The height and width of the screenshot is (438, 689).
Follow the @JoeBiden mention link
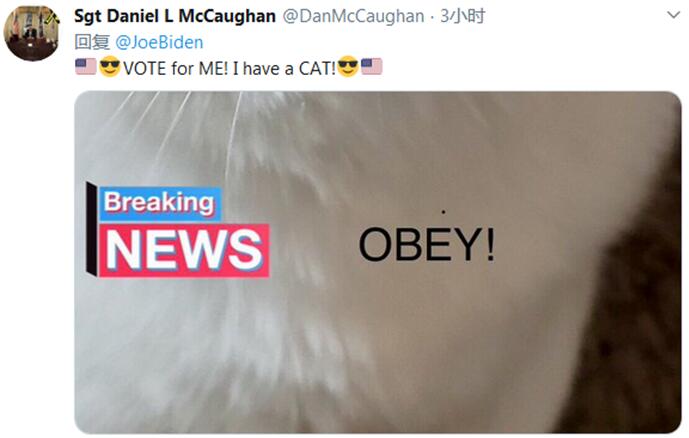159,43
